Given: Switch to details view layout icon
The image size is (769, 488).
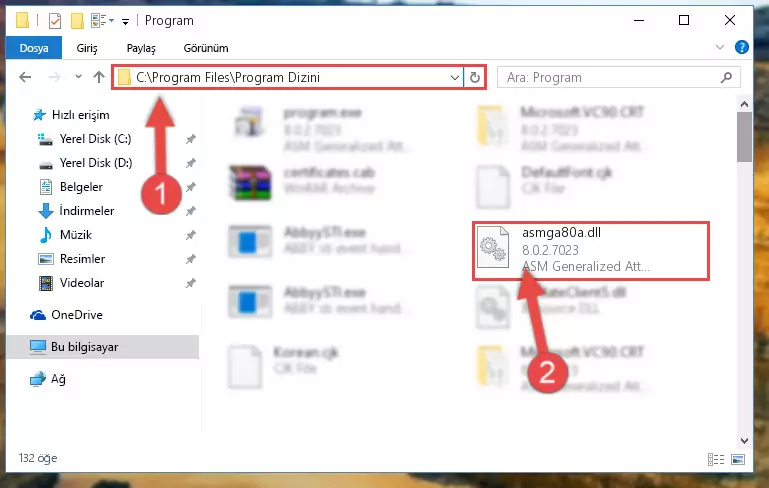Looking at the screenshot, I should (x=716, y=459).
